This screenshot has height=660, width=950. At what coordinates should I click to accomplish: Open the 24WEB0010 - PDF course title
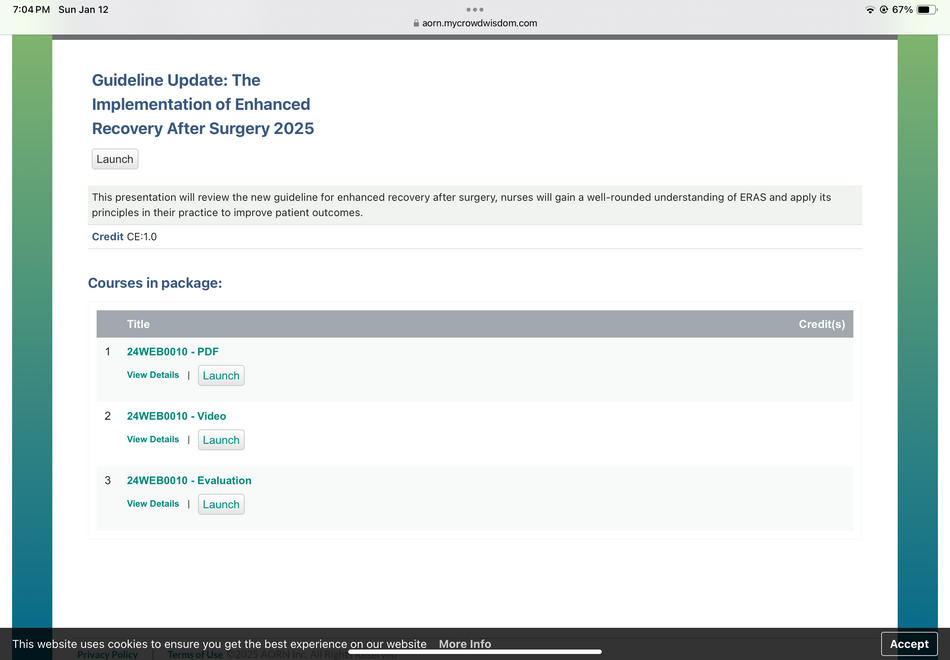[x=172, y=352]
